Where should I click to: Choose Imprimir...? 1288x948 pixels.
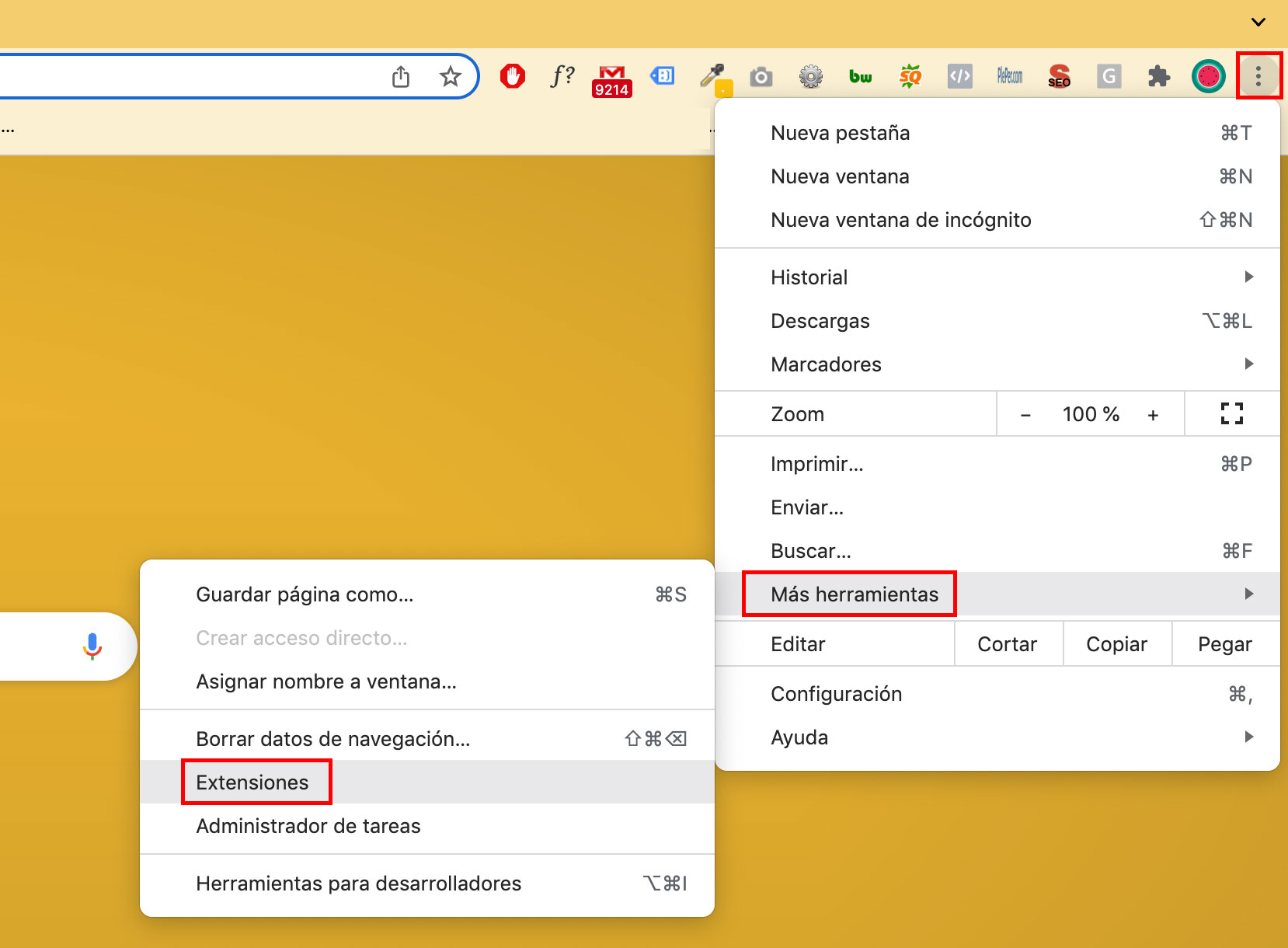click(997, 464)
